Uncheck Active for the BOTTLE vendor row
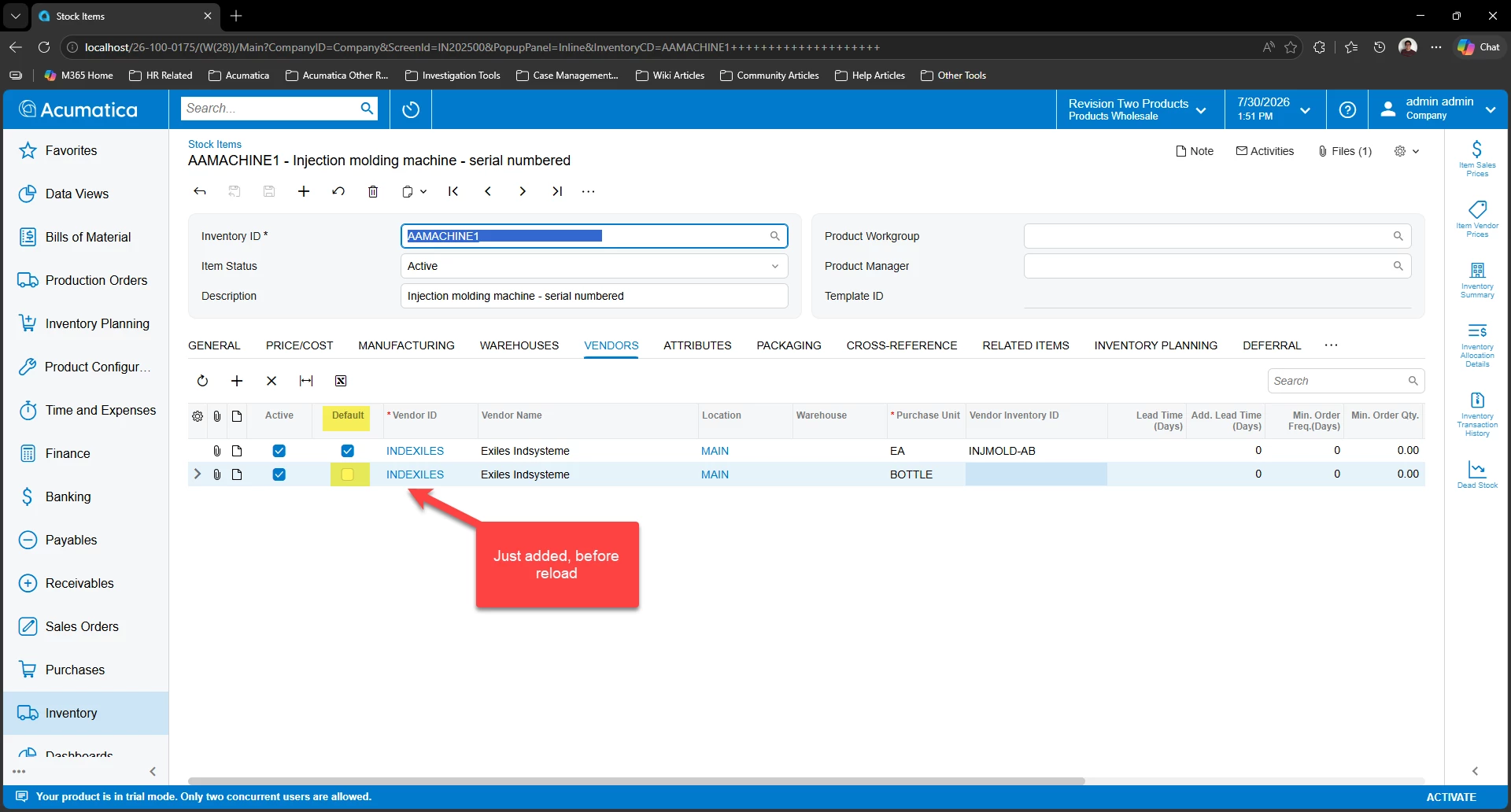Image resolution: width=1511 pixels, height=812 pixels. [279, 474]
